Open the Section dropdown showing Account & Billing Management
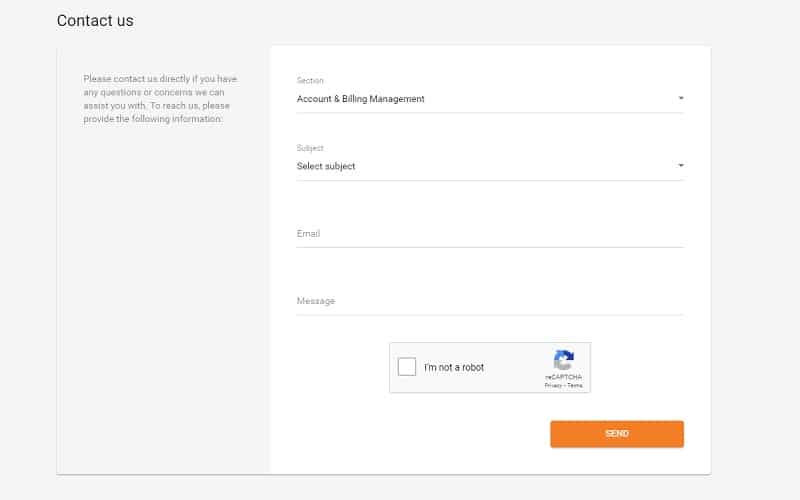This screenshot has height=500, width=800. coord(490,99)
